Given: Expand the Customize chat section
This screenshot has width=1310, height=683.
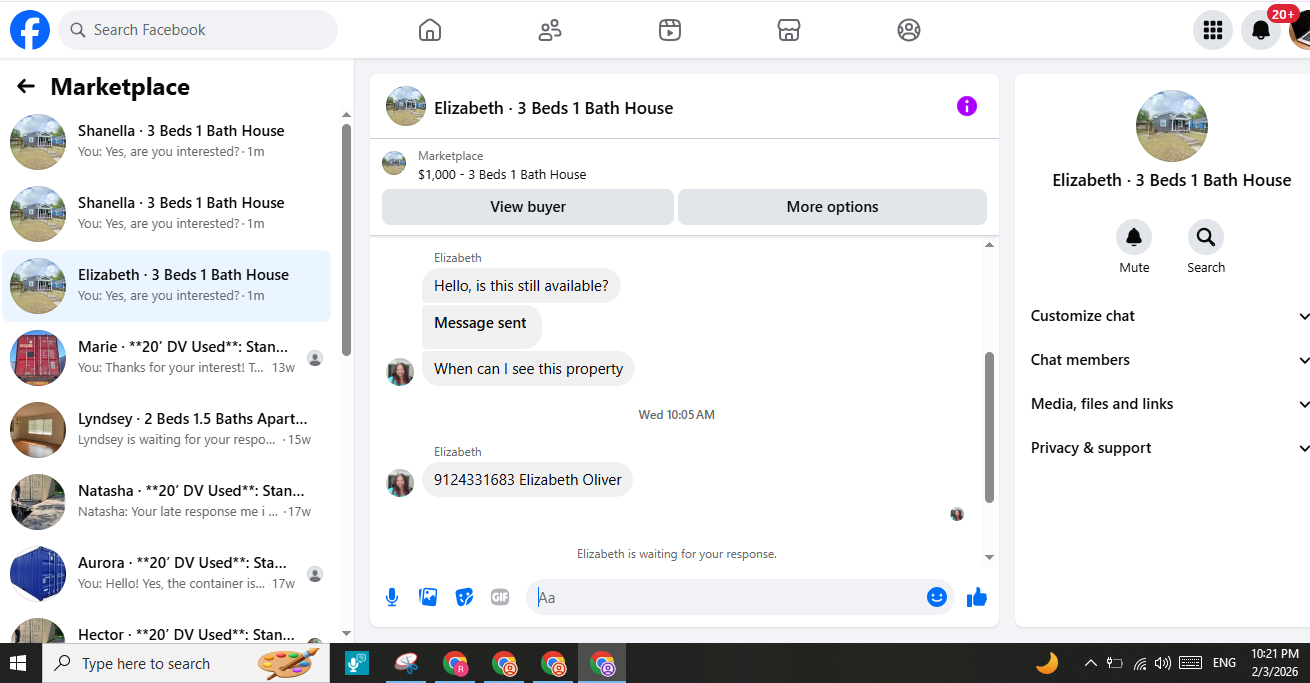Looking at the screenshot, I should tap(1170, 316).
